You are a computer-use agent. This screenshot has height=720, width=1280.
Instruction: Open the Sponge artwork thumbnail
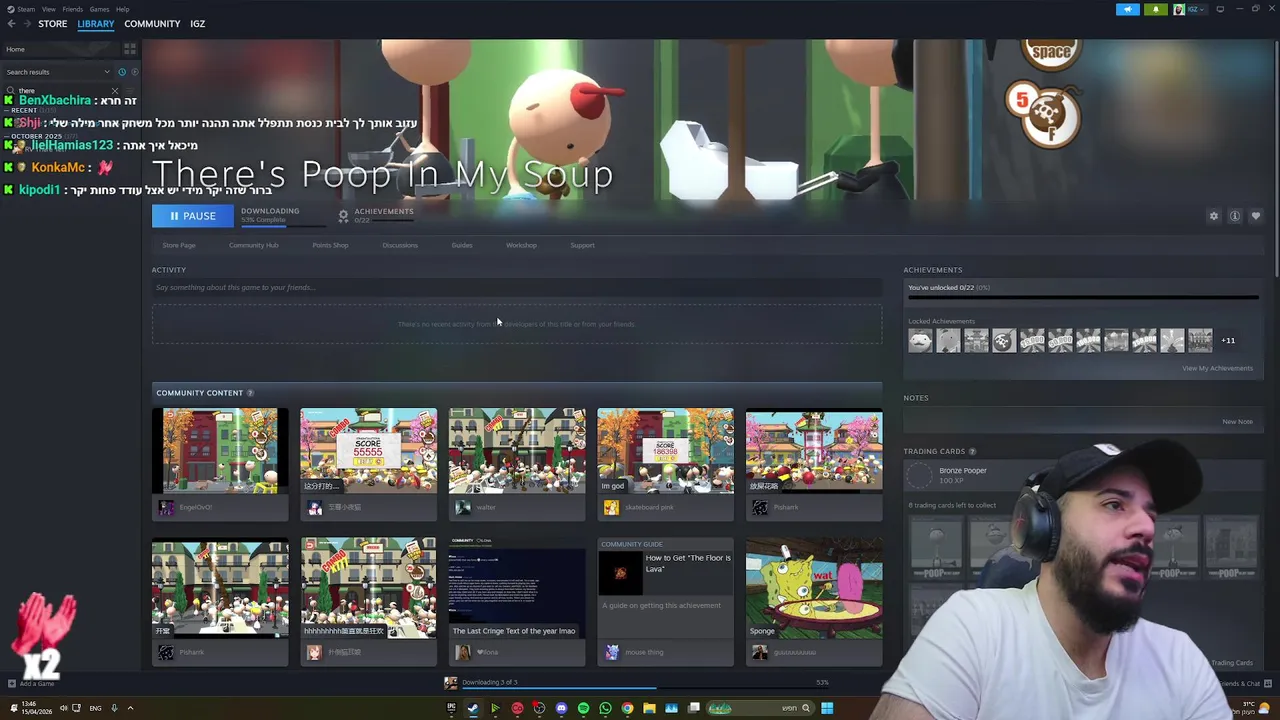(x=814, y=589)
